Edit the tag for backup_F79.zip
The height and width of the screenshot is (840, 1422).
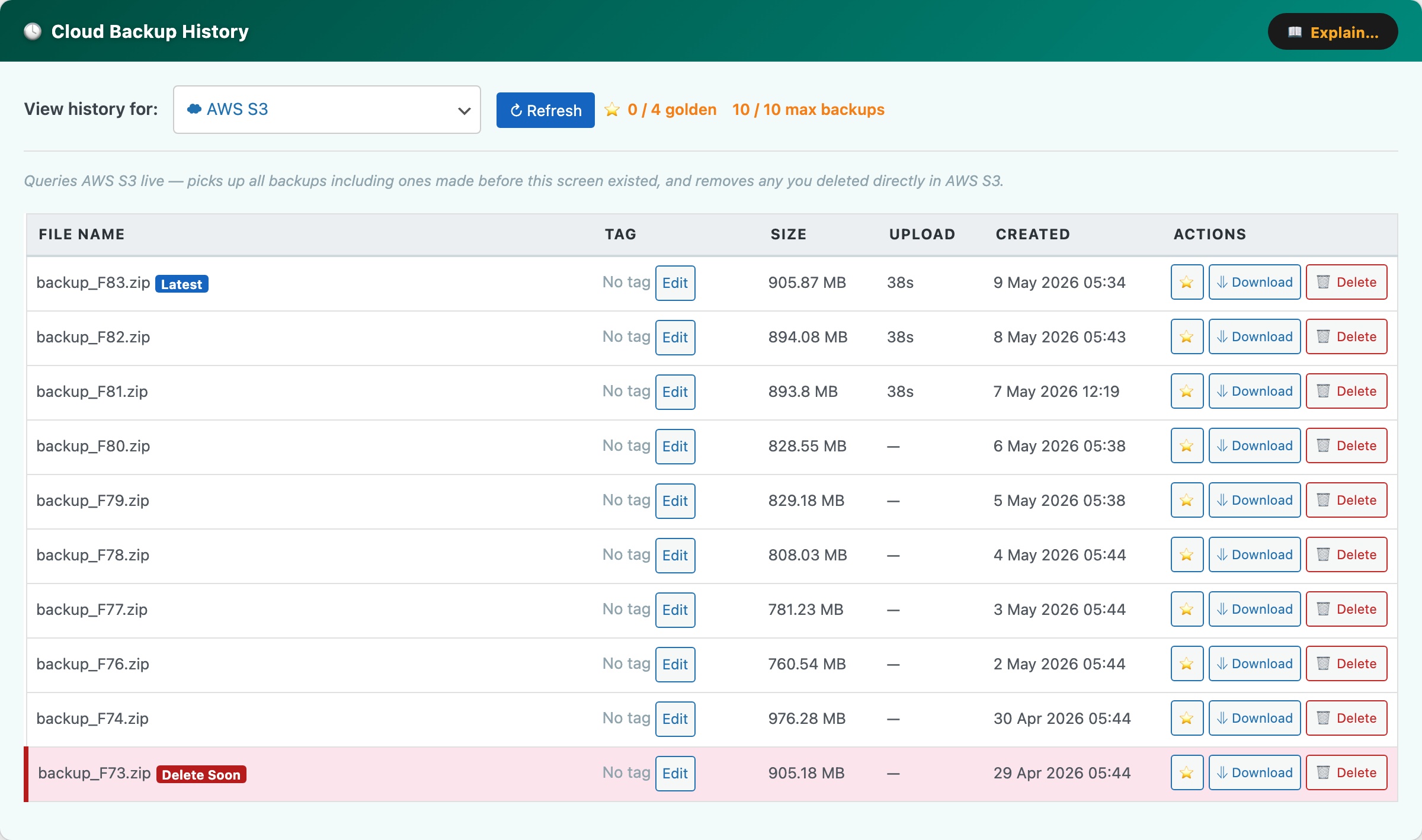point(675,501)
